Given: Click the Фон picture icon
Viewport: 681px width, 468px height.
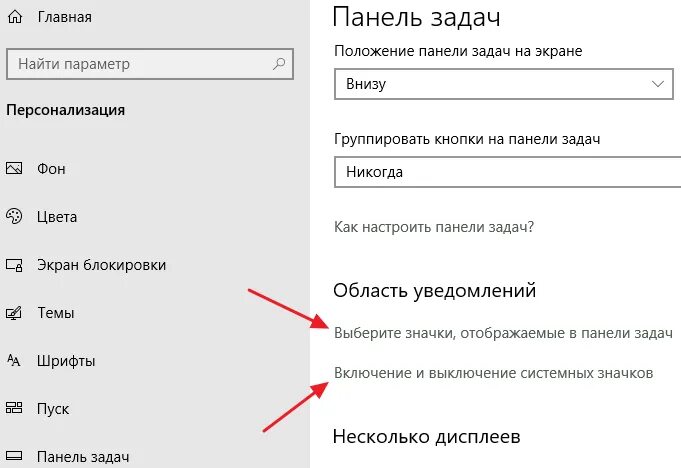Looking at the screenshot, I should click(14, 168).
